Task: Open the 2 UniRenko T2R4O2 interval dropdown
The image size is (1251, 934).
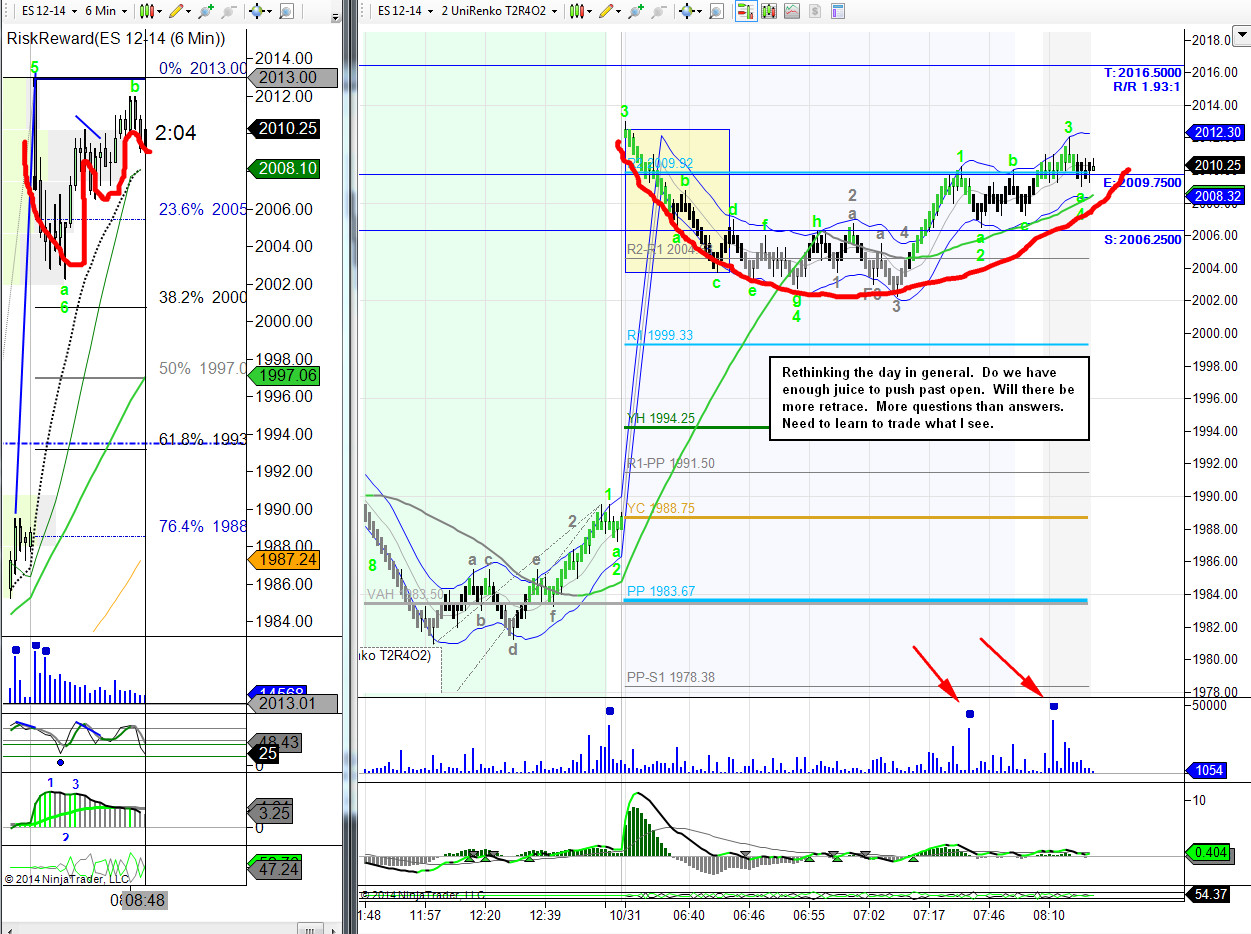Action: [500, 11]
